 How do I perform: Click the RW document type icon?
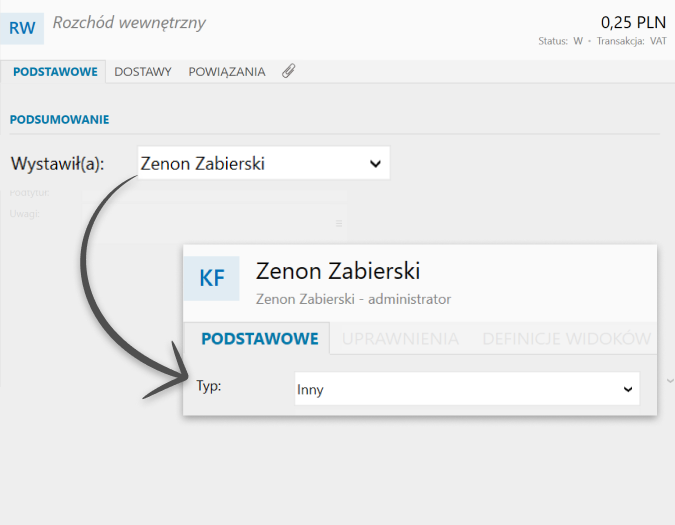[x=22, y=28]
